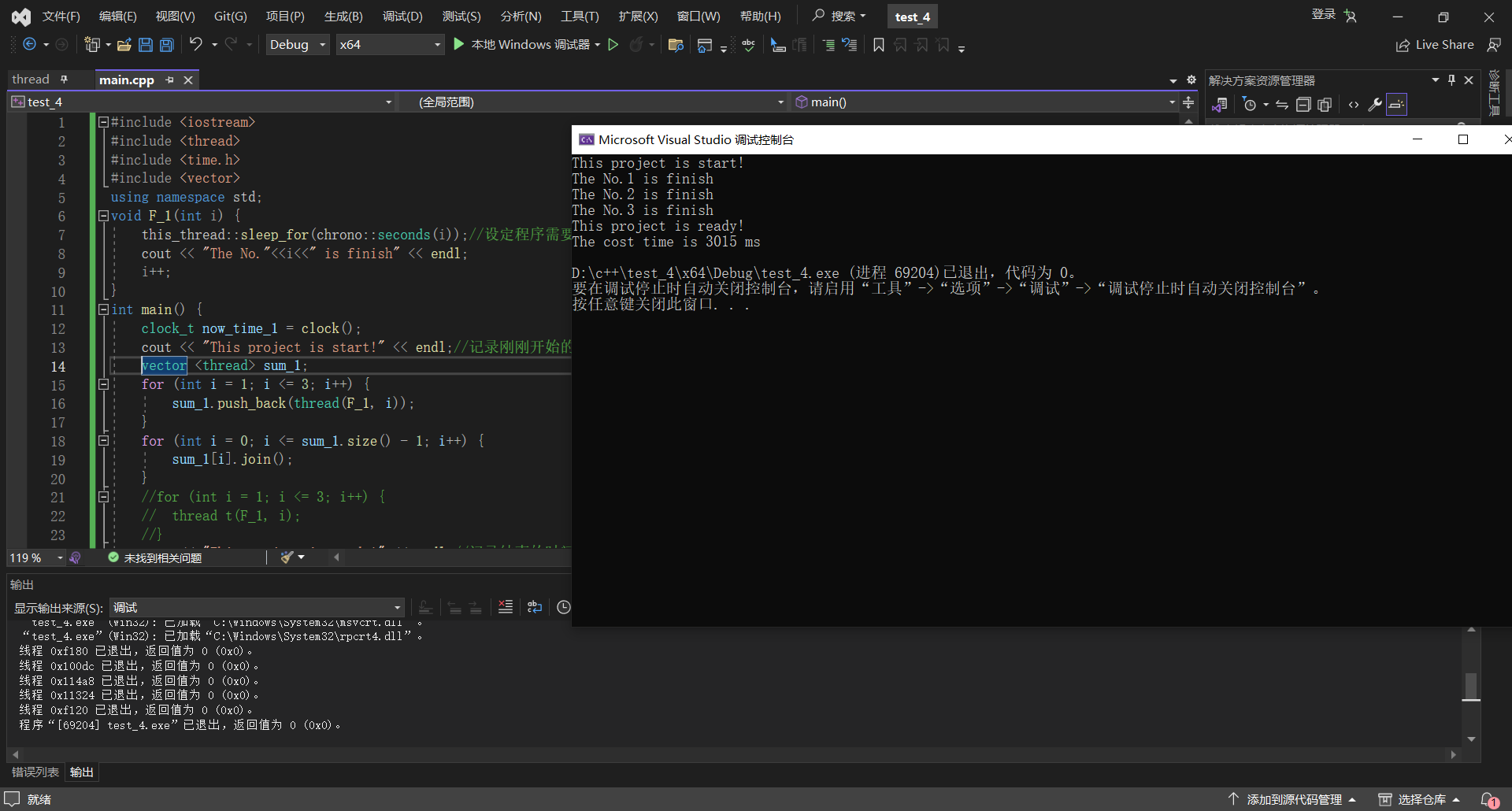This screenshot has width=1512, height=811.
Task: Toggle the pin on the main.cpp tab
Action: coord(169,80)
